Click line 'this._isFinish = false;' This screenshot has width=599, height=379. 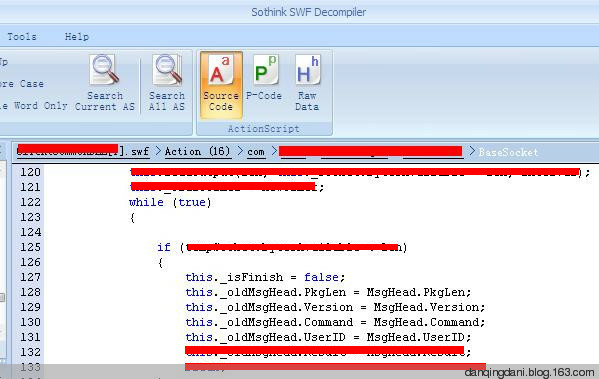coord(265,277)
